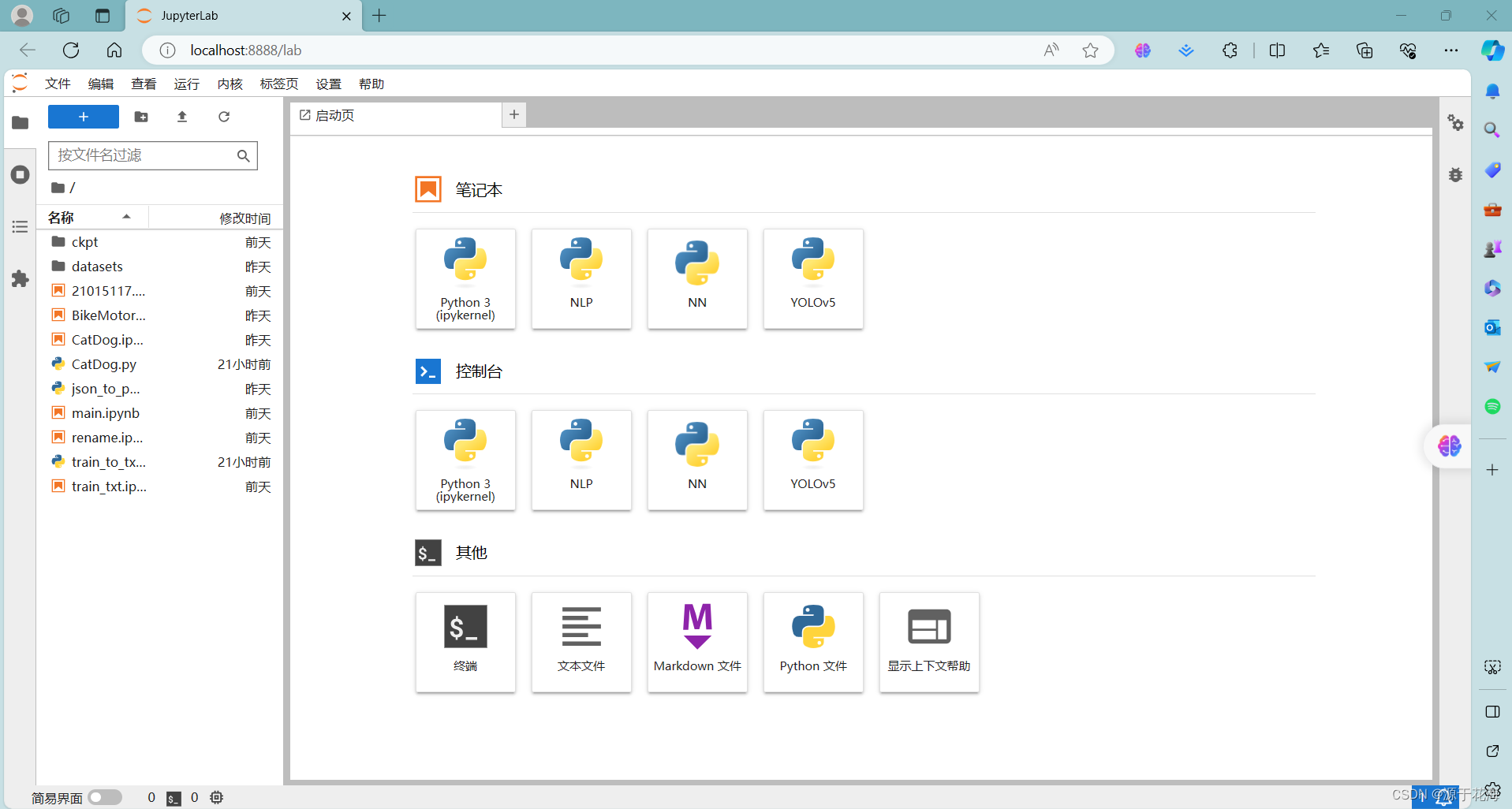Open YOLOv5 kernel console

[813, 460]
